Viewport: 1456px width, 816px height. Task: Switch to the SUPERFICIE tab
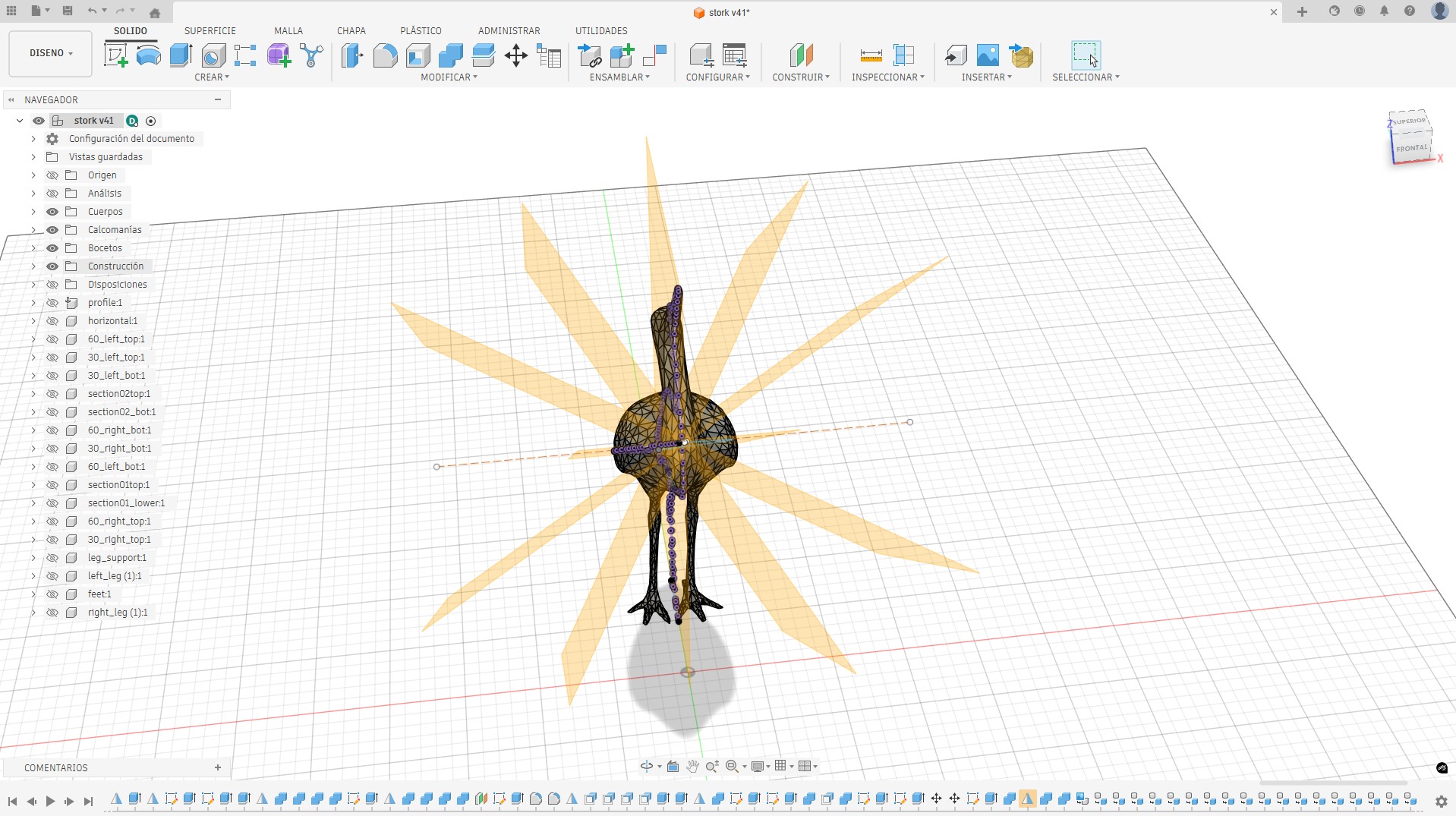[x=210, y=30]
